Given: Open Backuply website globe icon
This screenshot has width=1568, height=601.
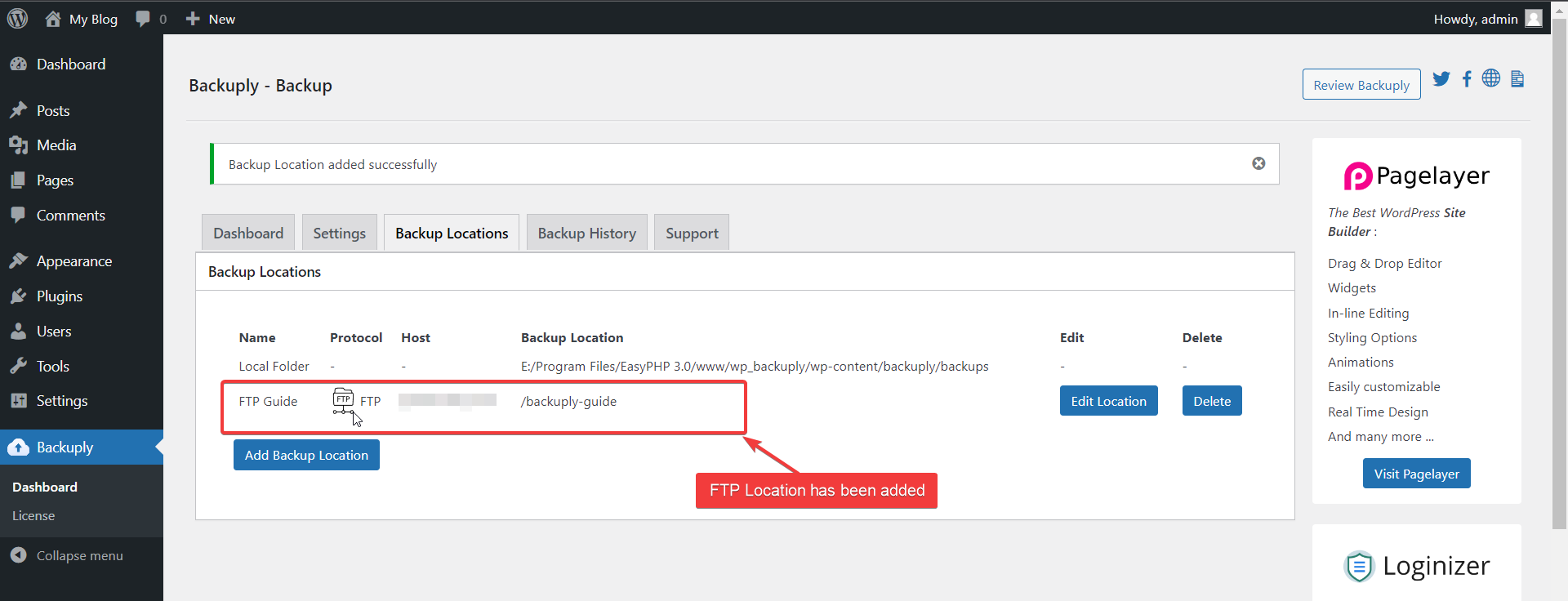Looking at the screenshot, I should tap(1491, 78).
